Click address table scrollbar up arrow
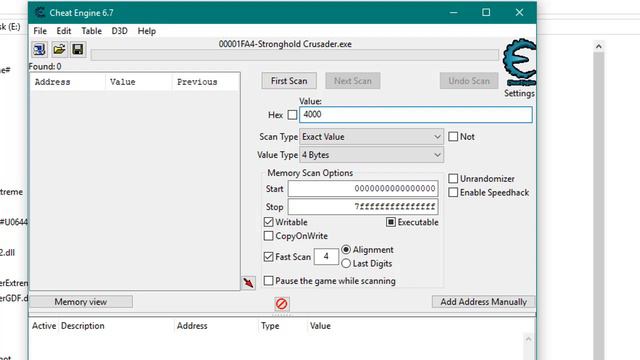Viewport: 640px width, 360px height. point(528,339)
